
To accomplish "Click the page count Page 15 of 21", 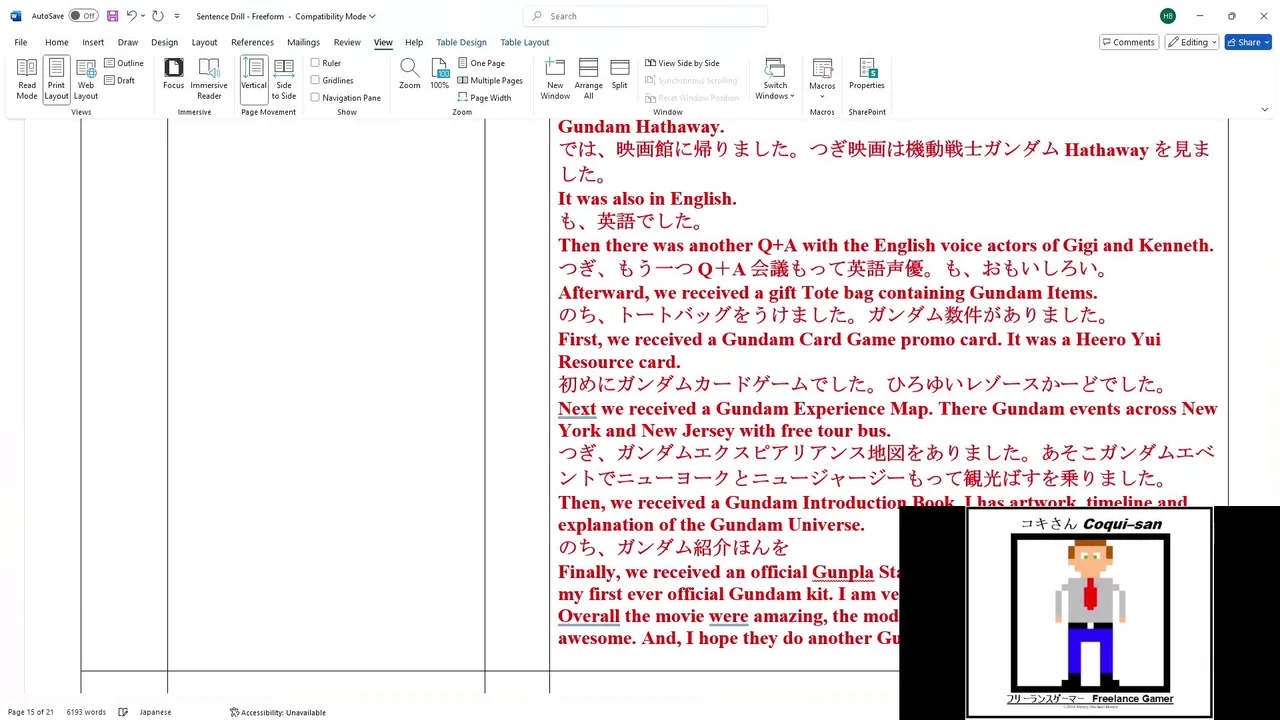I will pos(31,712).
